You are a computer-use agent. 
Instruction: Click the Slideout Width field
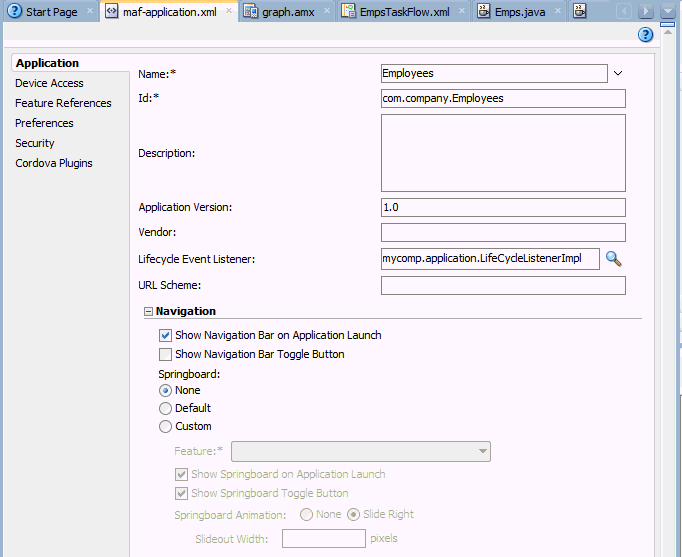[324, 539]
